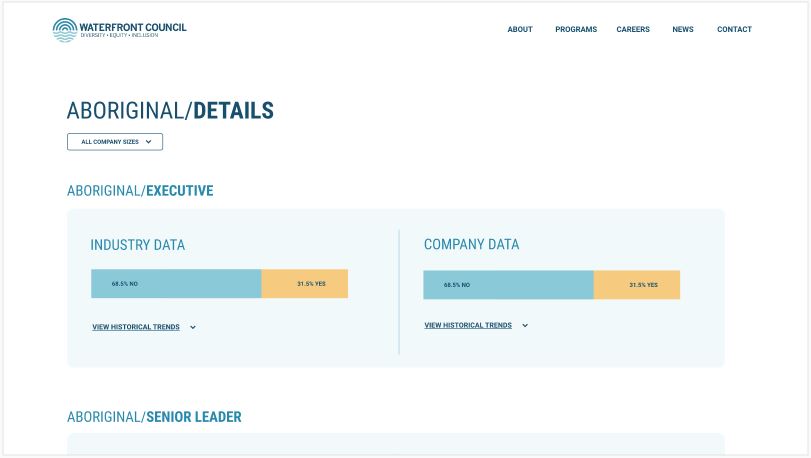The height and width of the screenshot is (458, 811).
Task: Click the chevron in All Company Sizes
Action: (149, 142)
